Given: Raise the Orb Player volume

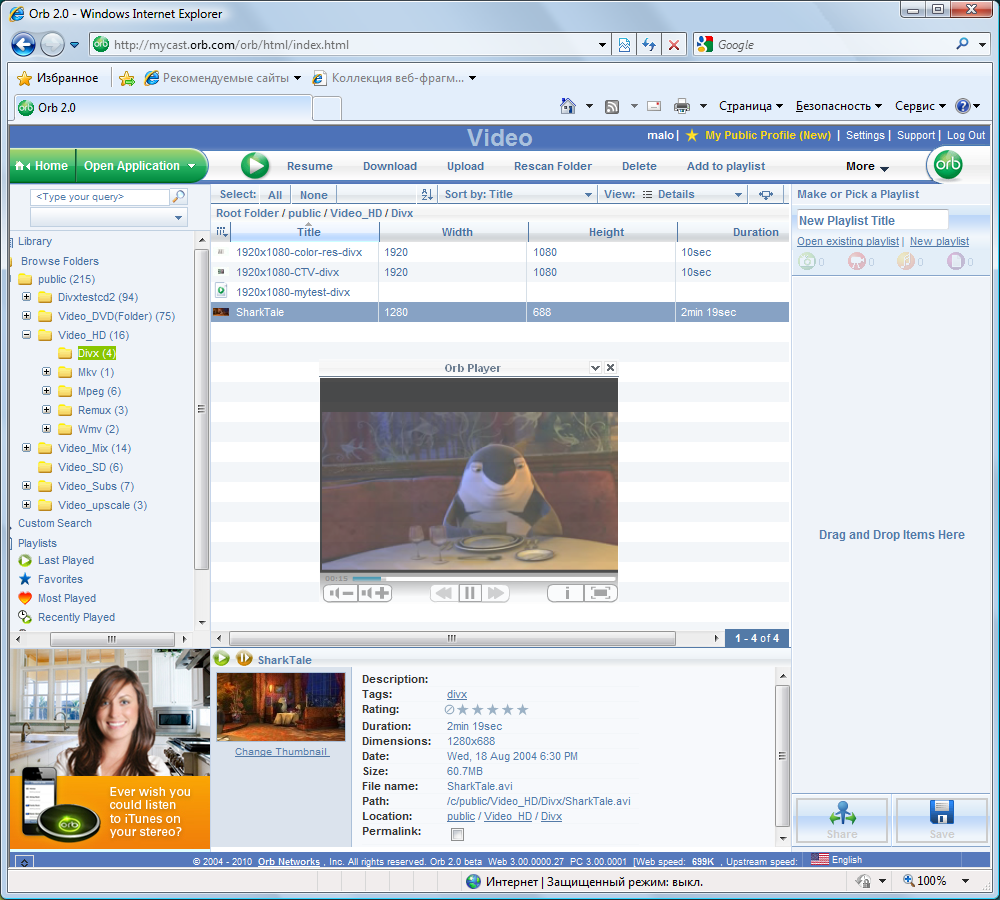Looking at the screenshot, I should (x=374, y=593).
